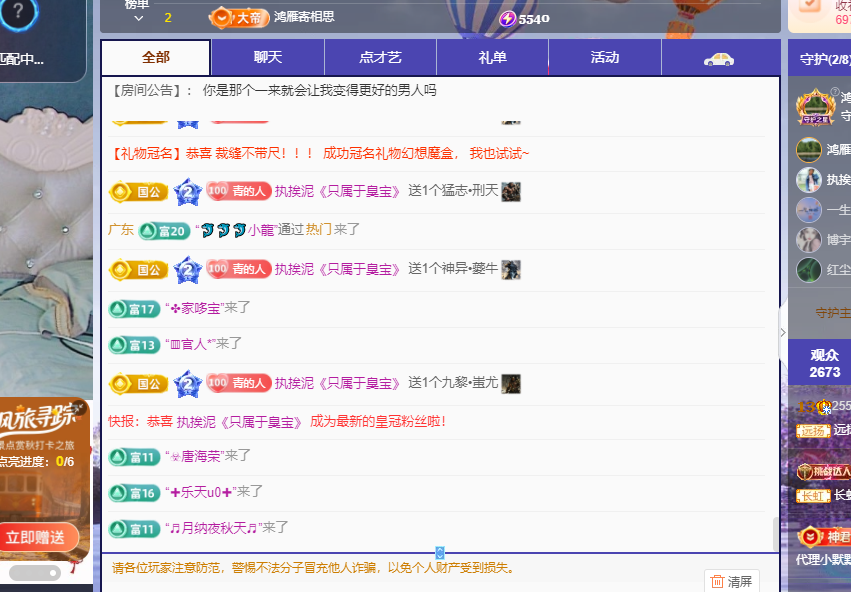Click the 富13 wealth badge
This screenshot has height=592, width=851.
pos(134,345)
